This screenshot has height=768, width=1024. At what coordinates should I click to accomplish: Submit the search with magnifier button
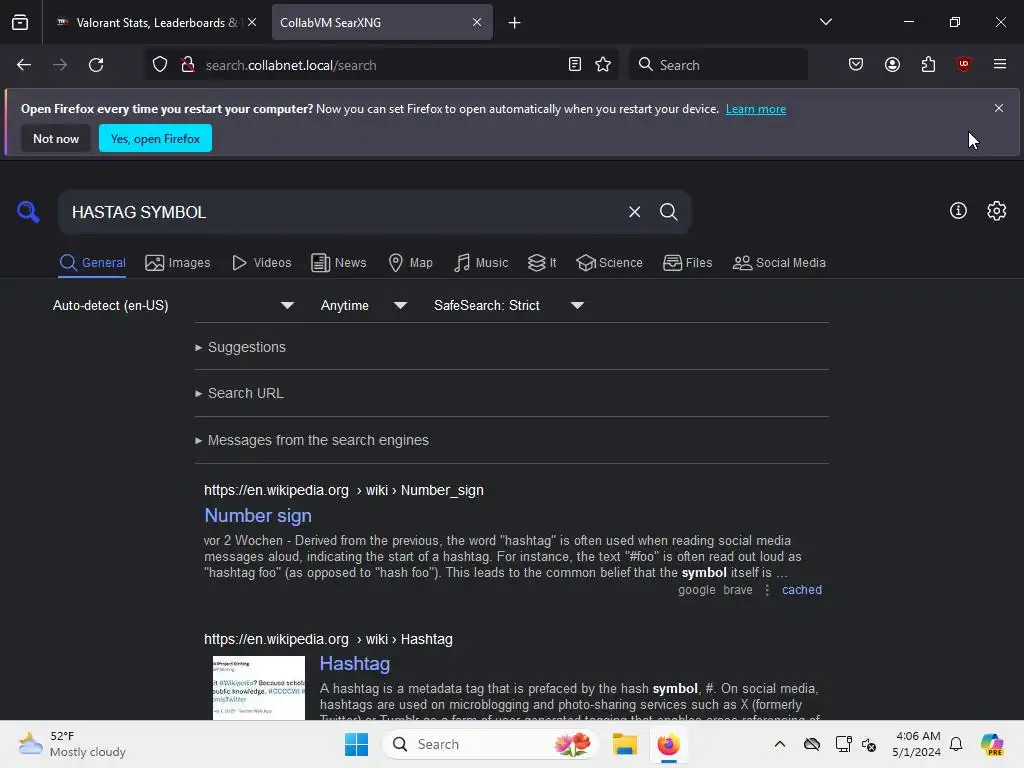668,212
